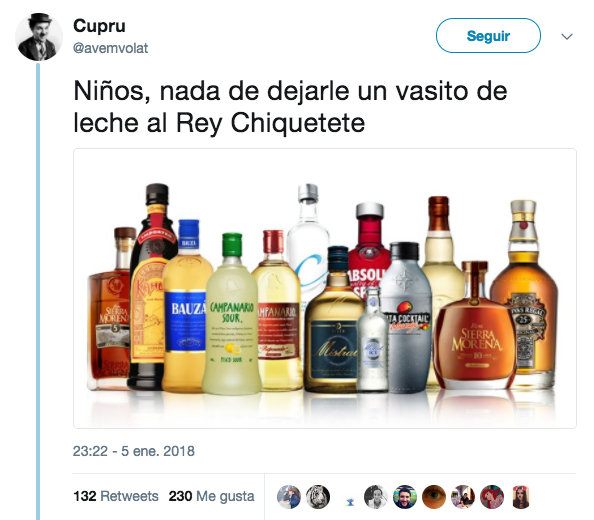The width and height of the screenshot is (594, 520).
Task: Open the liquor bottles photo
Action: pyautogui.click(x=325, y=289)
